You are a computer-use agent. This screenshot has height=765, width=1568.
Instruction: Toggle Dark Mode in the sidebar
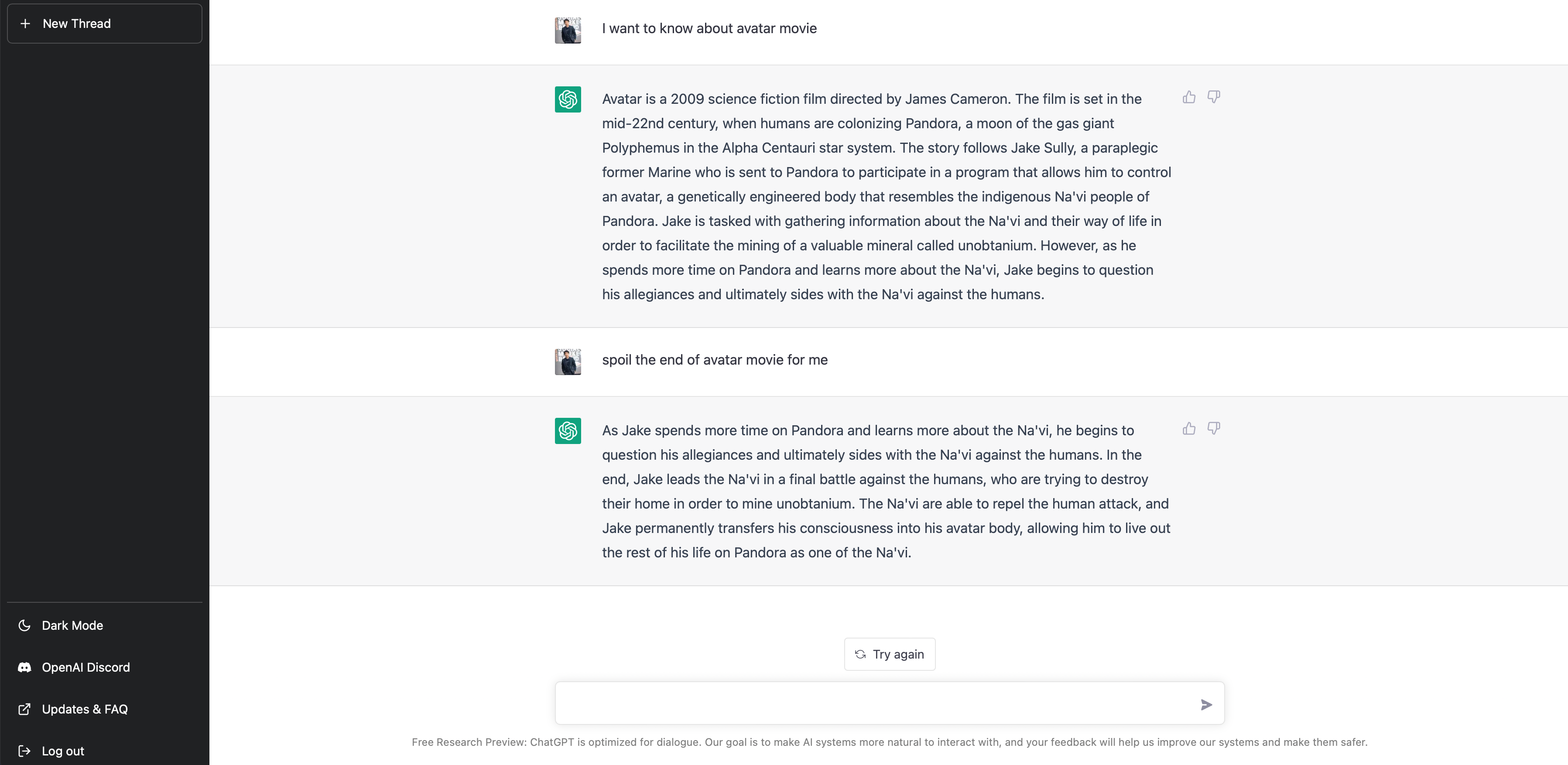click(x=72, y=625)
